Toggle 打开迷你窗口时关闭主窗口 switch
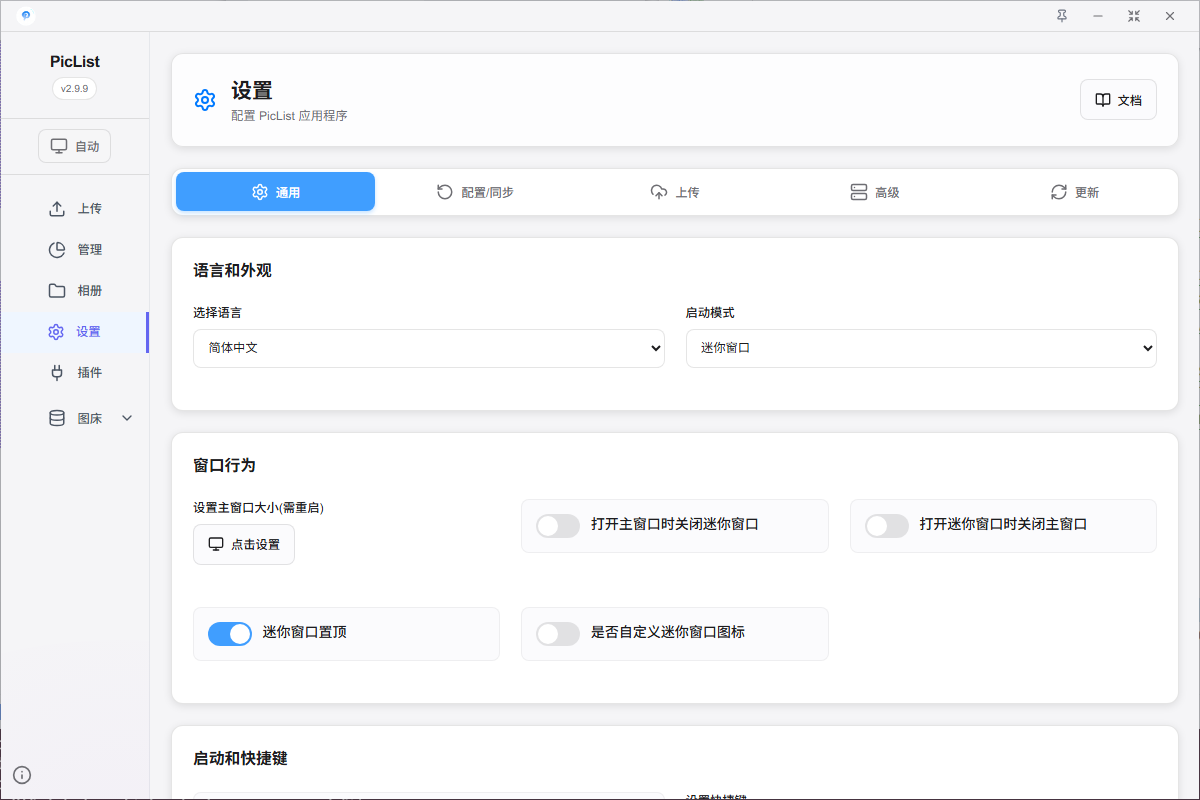Screen dimensions: 1200x800 pyautogui.click(x=887, y=525)
